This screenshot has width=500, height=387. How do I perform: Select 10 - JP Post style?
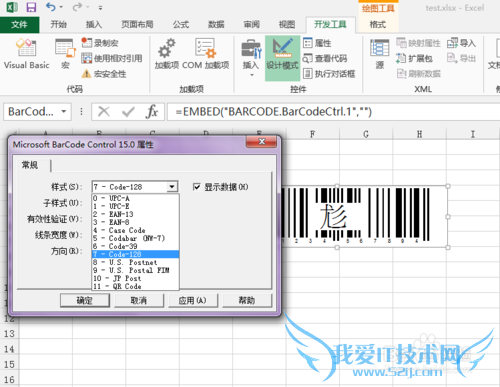[136, 278]
